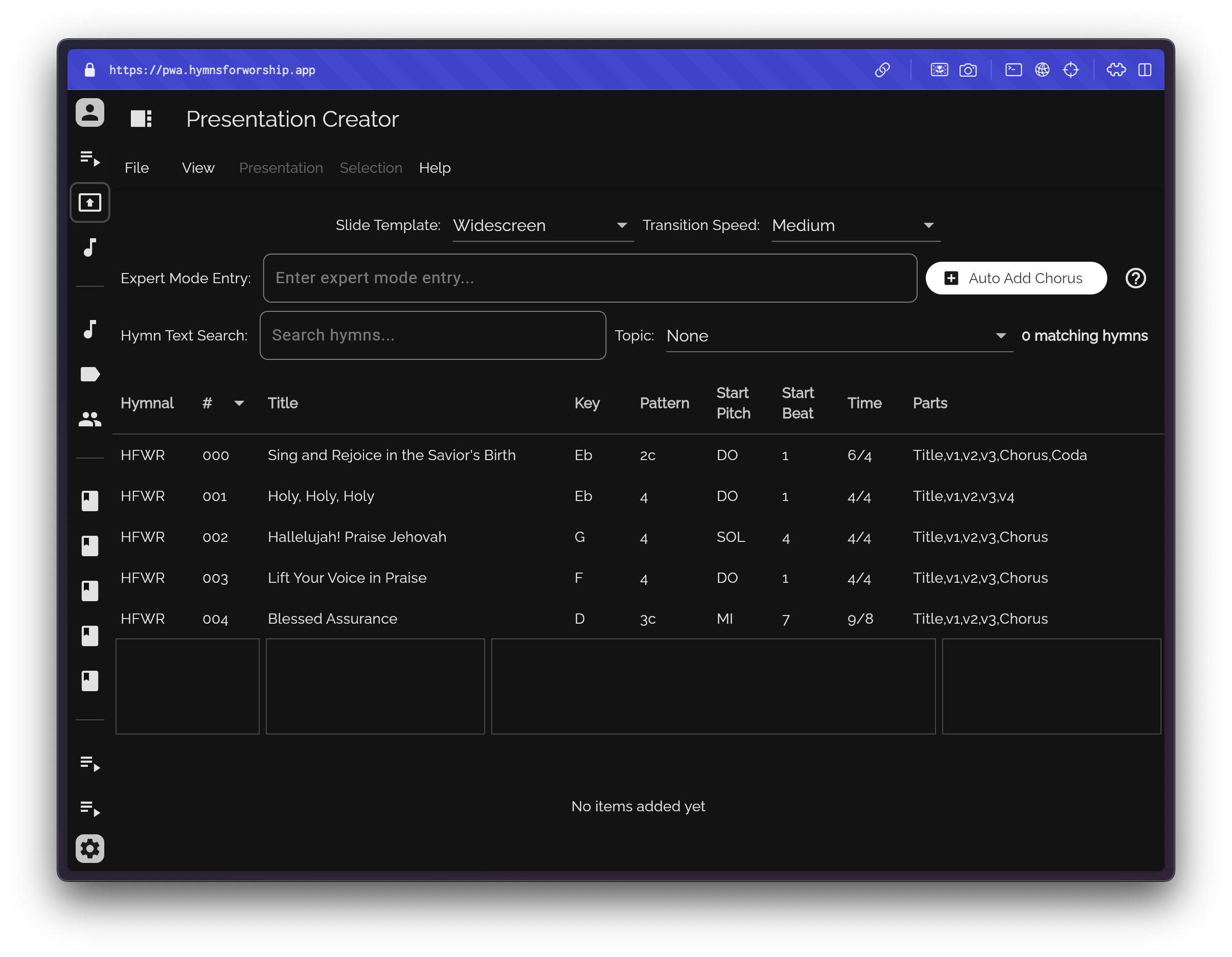Click the 6/4 time signature cell

[859, 455]
